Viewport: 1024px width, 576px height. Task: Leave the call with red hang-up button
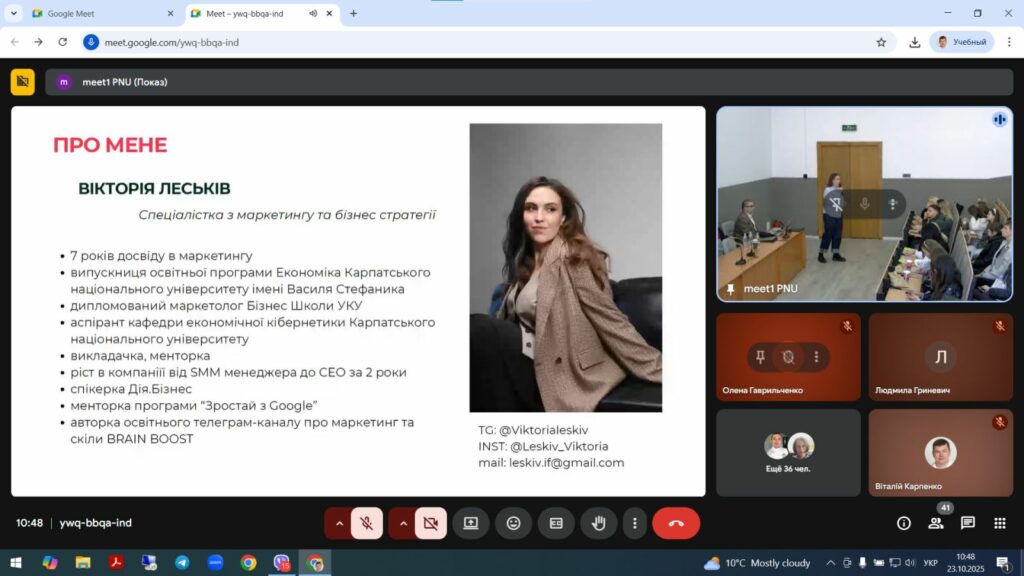click(x=676, y=523)
